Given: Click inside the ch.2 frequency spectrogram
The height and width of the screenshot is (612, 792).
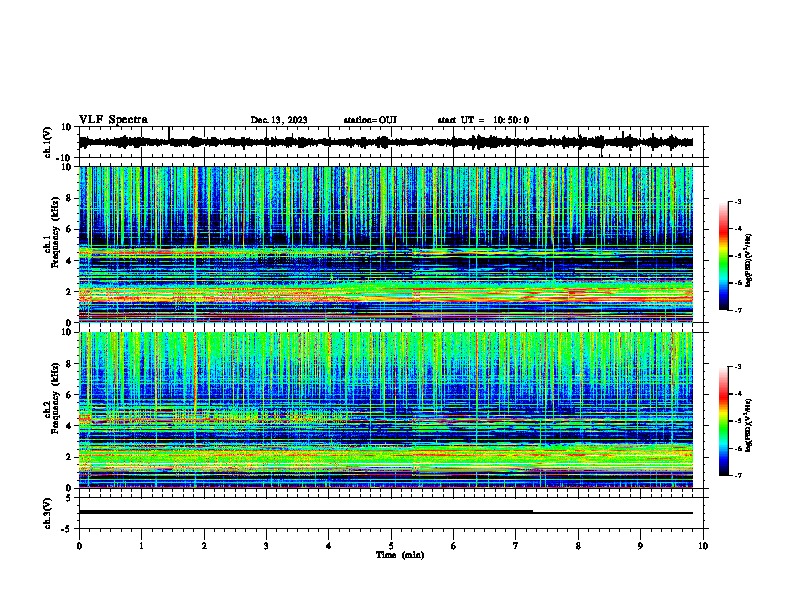Looking at the screenshot, I should coord(386,410).
